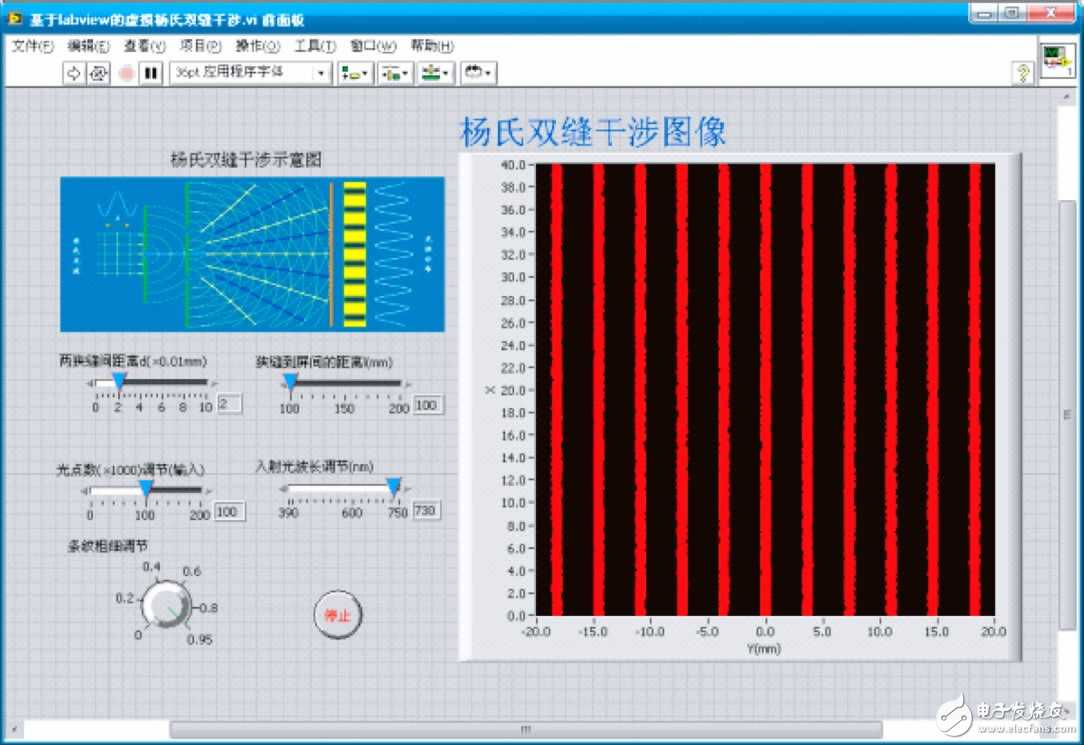Click the 条纹粗细调节 knob
Image resolution: width=1084 pixels, height=745 pixels.
(x=167, y=605)
